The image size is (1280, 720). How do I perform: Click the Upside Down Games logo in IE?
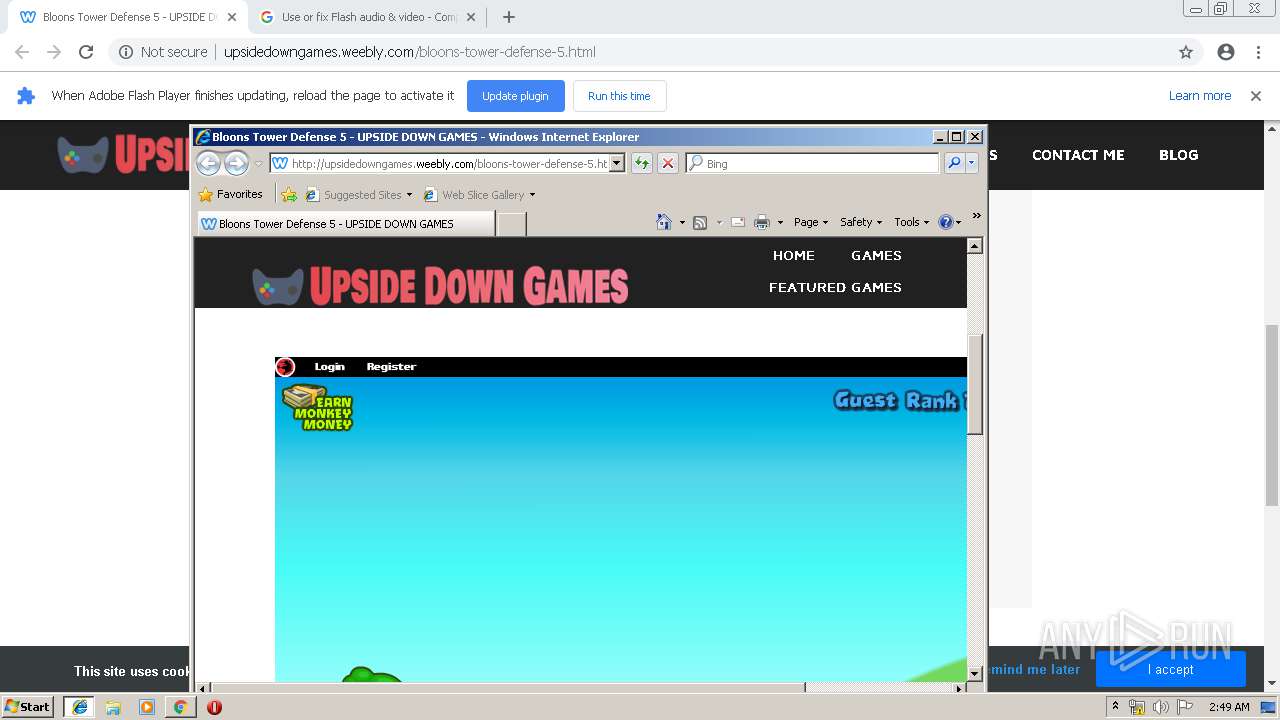[x=440, y=286]
